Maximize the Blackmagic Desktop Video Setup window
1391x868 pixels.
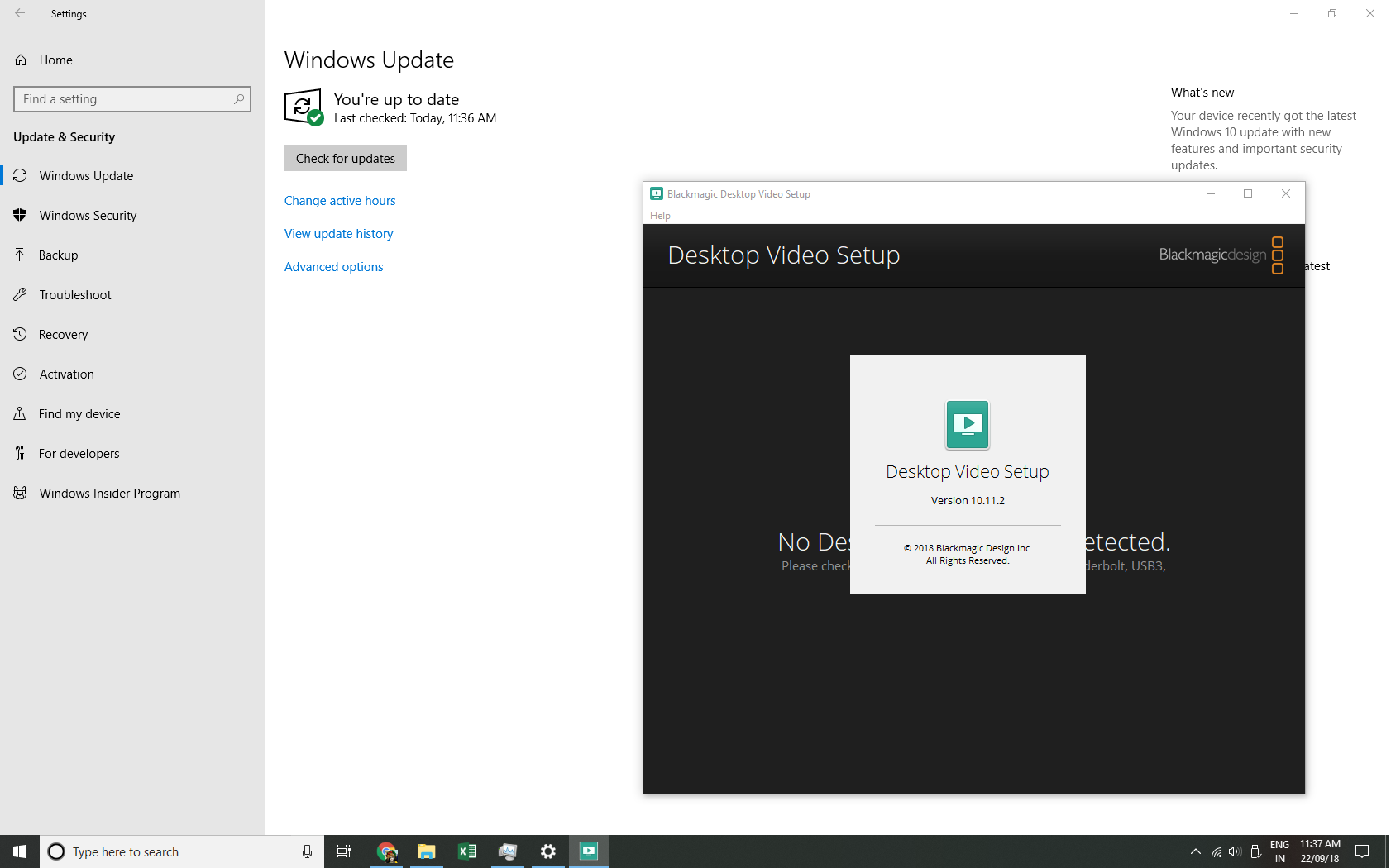[x=1248, y=193]
